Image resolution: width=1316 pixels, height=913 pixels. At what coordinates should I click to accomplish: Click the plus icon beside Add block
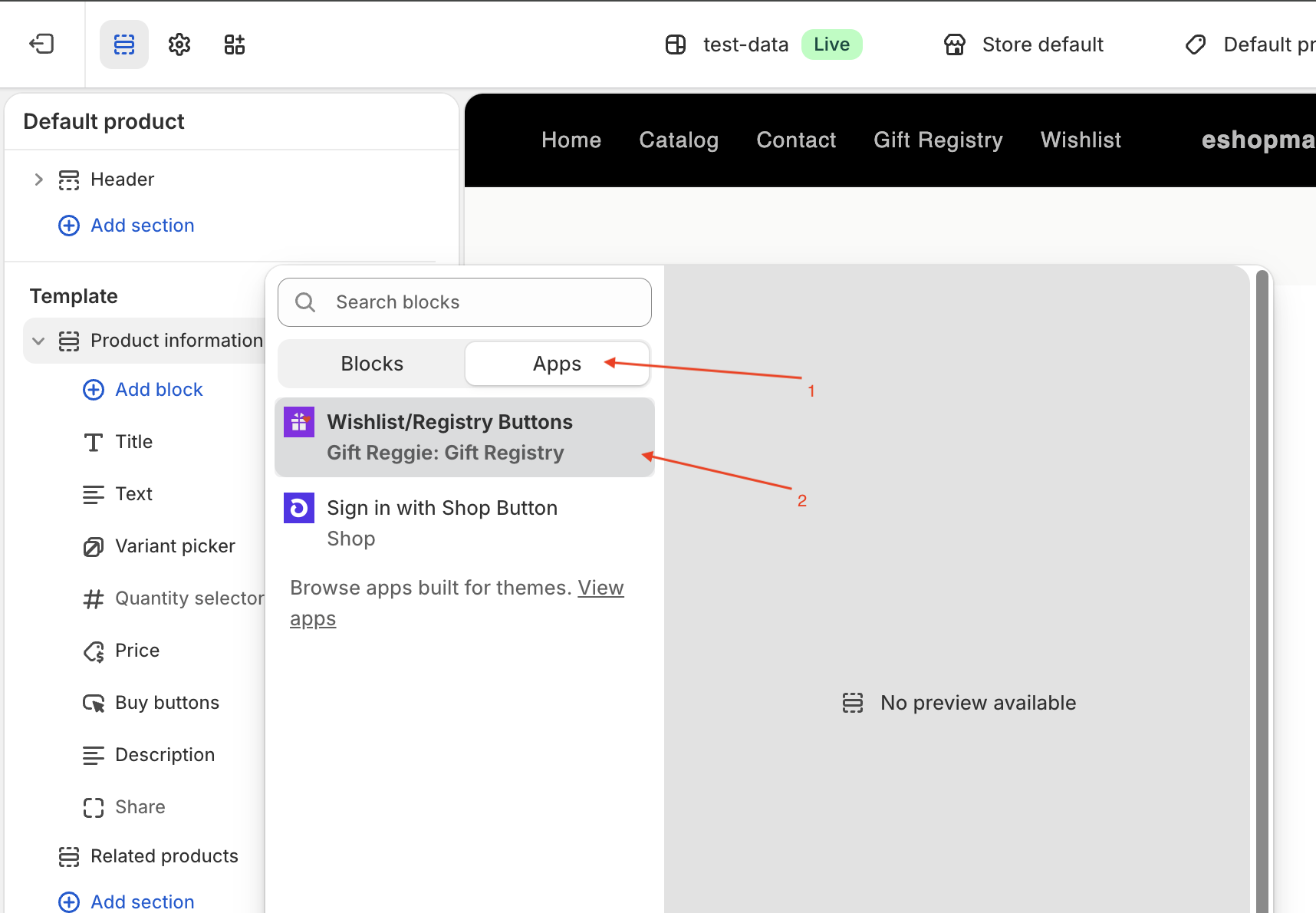tap(94, 390)
